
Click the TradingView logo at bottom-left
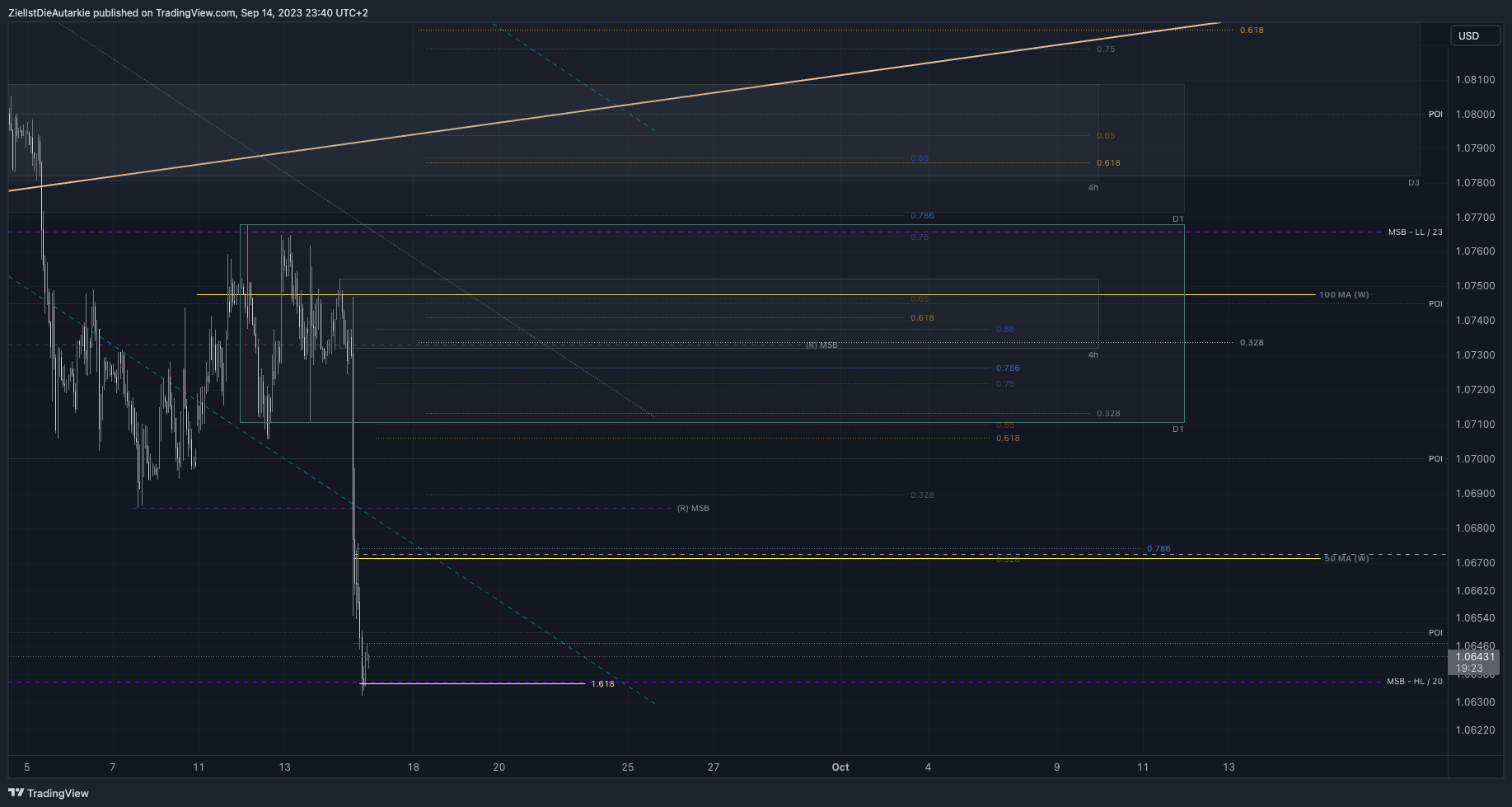(x=49, y=793)
